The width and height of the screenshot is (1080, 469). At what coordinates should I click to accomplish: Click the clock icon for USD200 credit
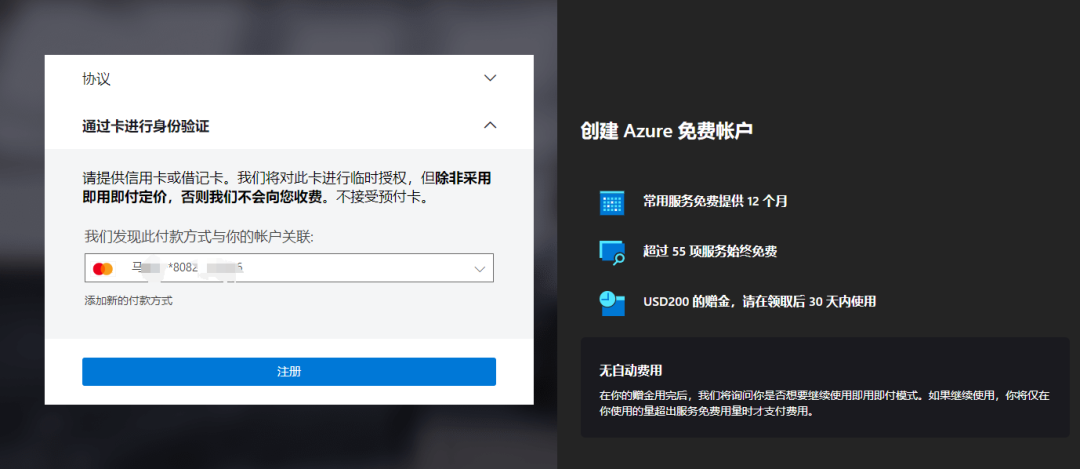[612, 303]
